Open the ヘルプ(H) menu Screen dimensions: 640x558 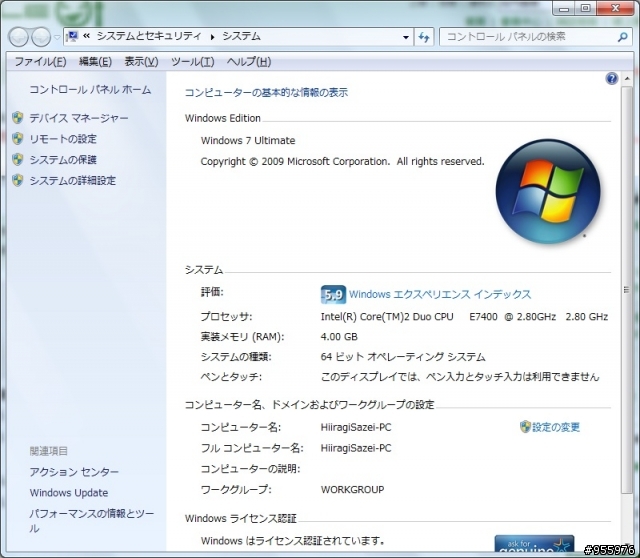coord(249,62)
